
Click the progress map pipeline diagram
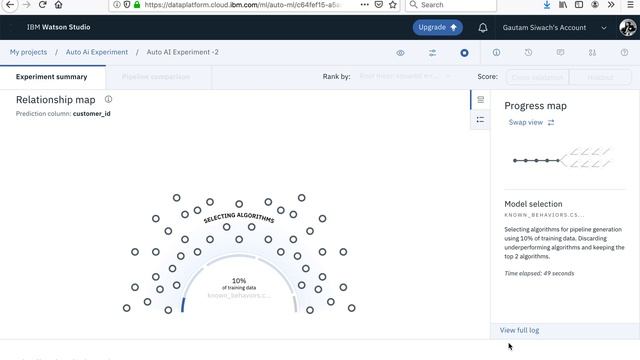coord(562,158)
